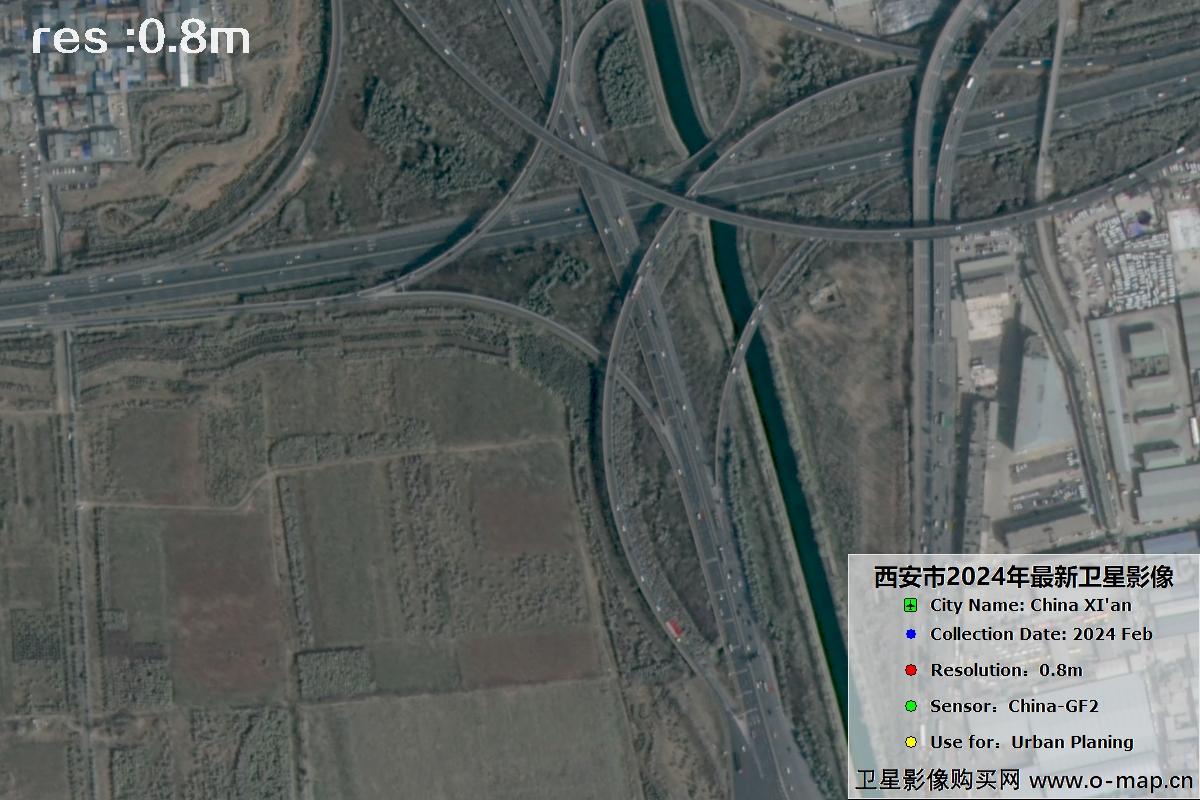Click the green plus City Name icon

(910, 606)
